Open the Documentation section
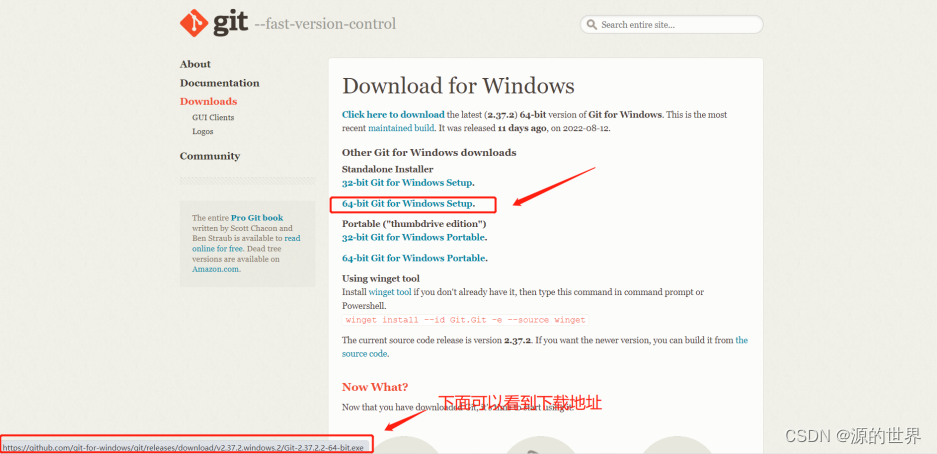The width and height of the screenshot is (937, 454). (219, 83)
